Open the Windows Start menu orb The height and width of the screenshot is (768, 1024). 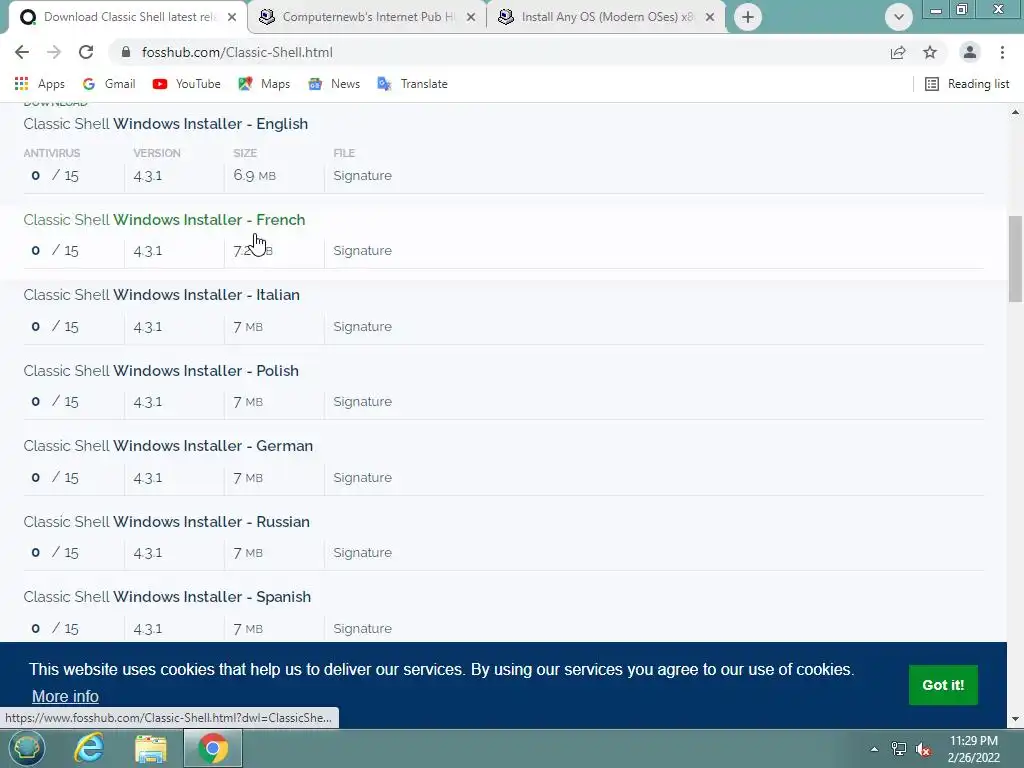click(26, 748)
